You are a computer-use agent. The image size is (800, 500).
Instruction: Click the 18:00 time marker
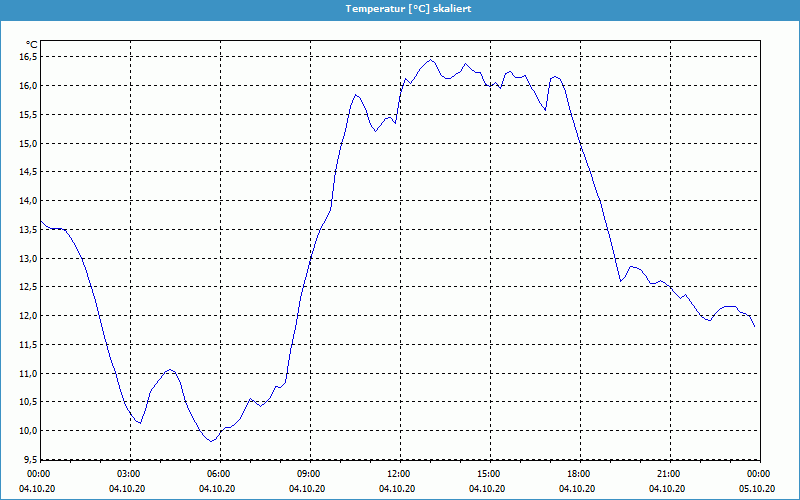click(578, 474)
